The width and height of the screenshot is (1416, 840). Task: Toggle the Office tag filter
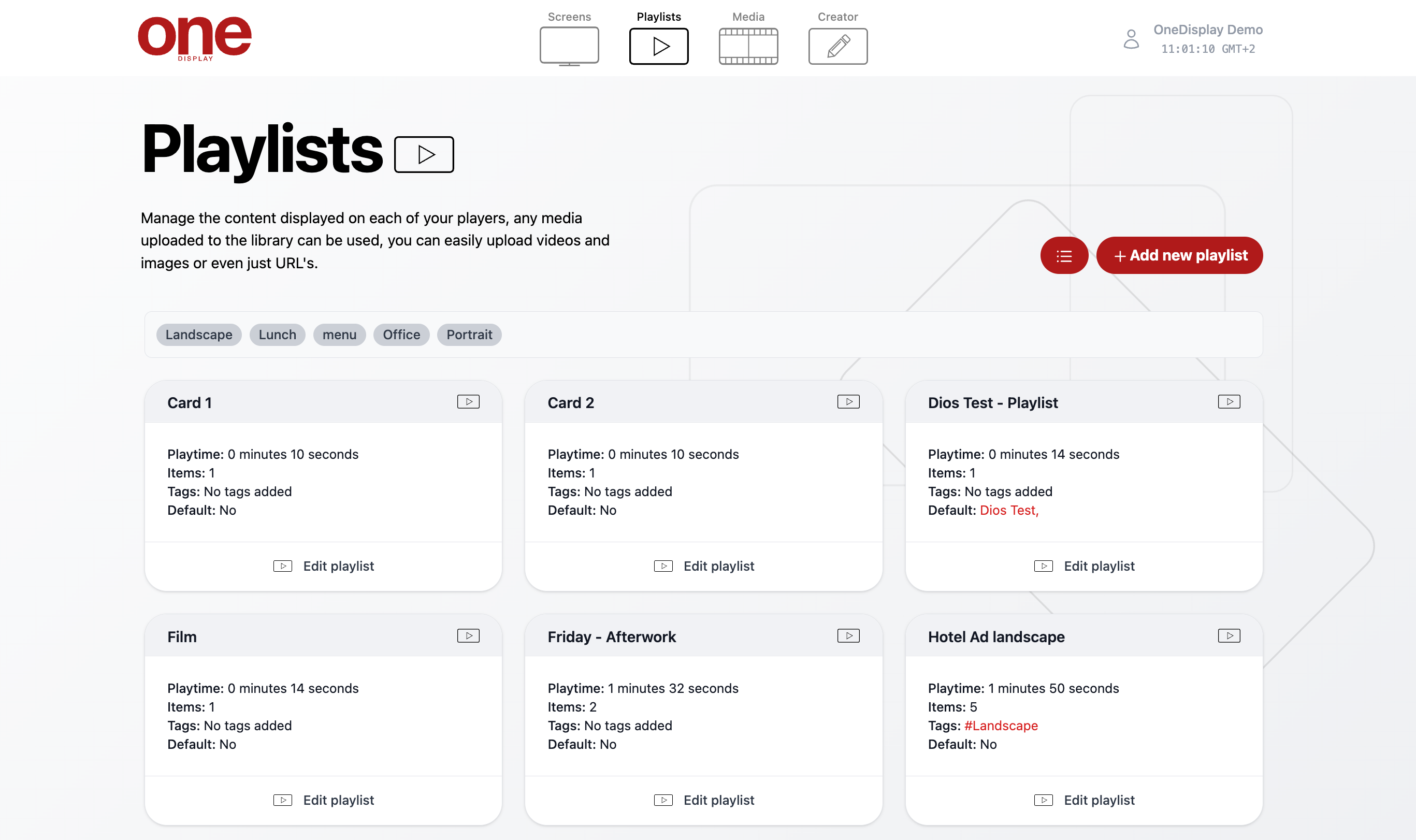pos(401,335)
